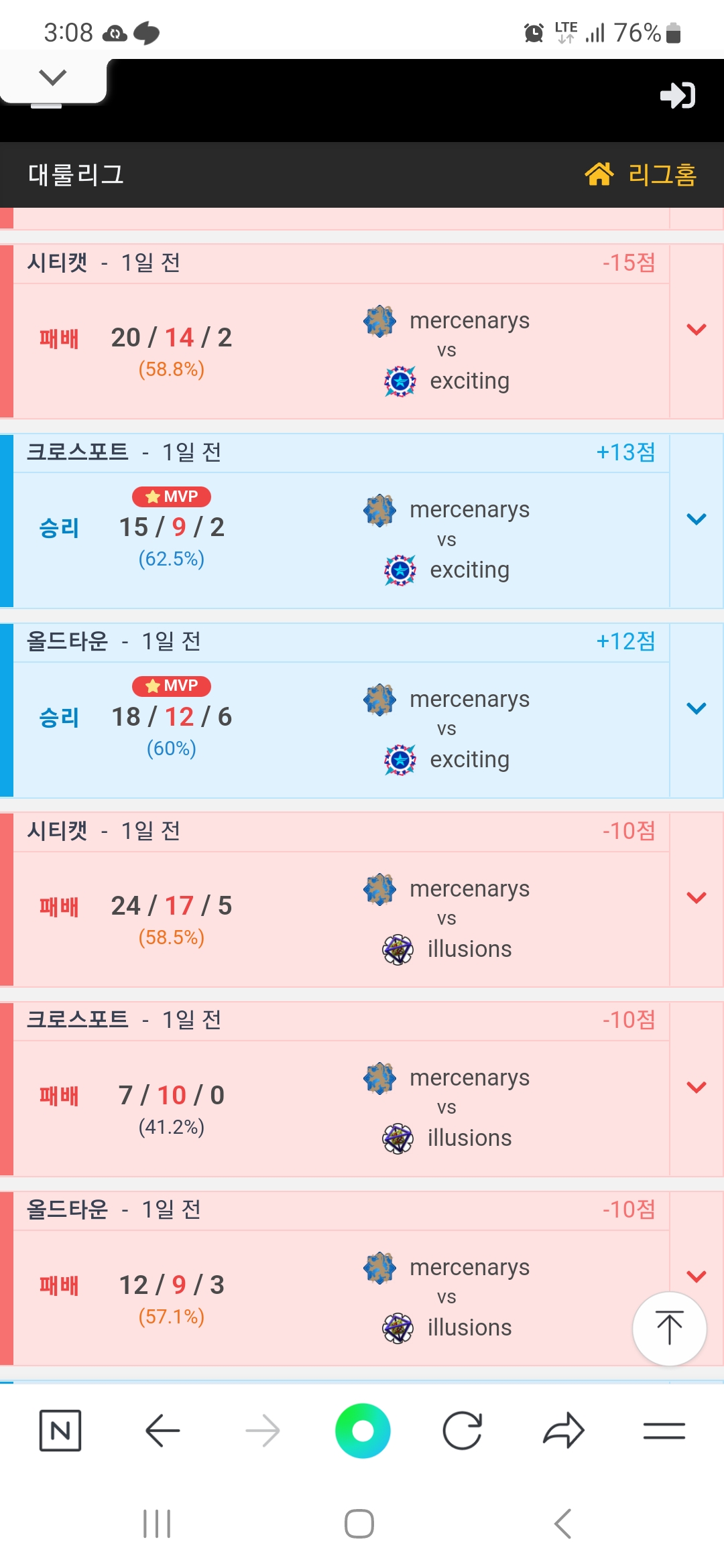This screenshot has width=724, height=1568.
Task: Tap the exciting team logo in 시티캣 match
Action: point(400,381)
